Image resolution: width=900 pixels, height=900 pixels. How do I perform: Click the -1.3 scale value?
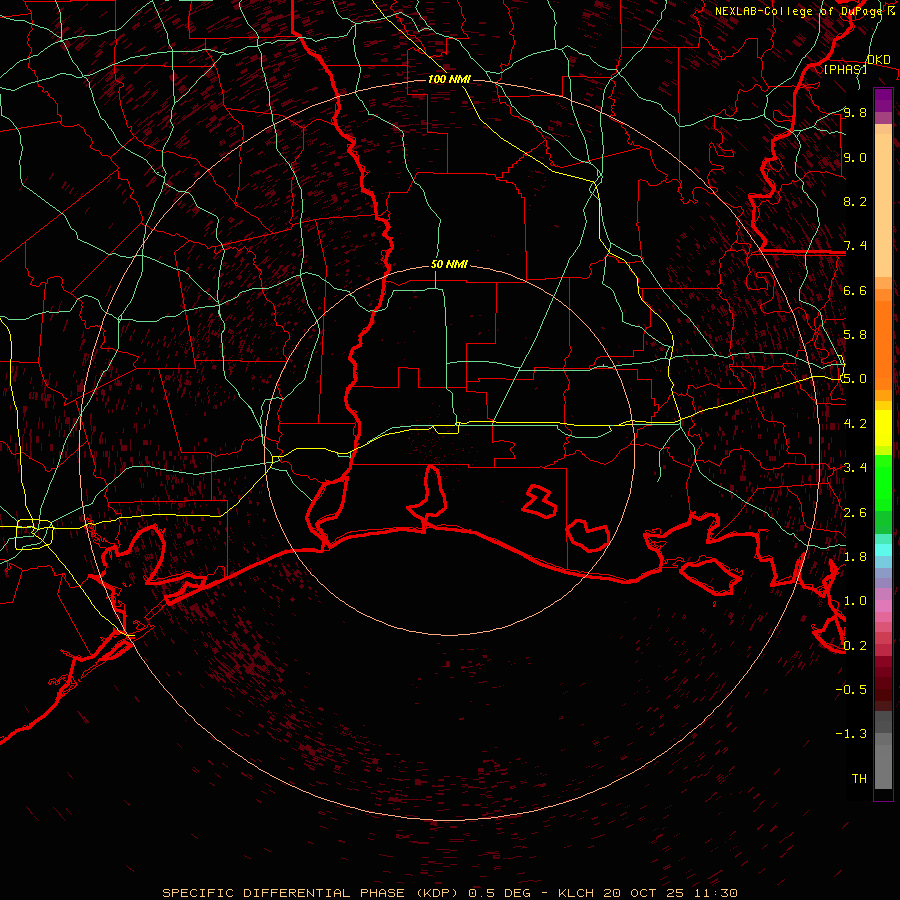(851, 734)
